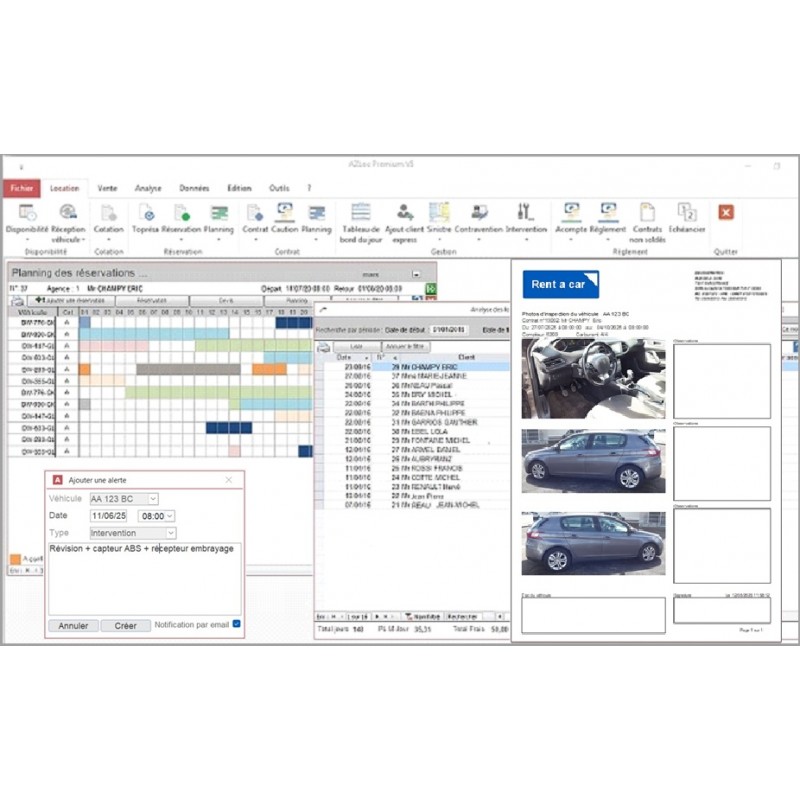Click the red Quitter icon
Screen dimensions: 800x800
point(726,212)
